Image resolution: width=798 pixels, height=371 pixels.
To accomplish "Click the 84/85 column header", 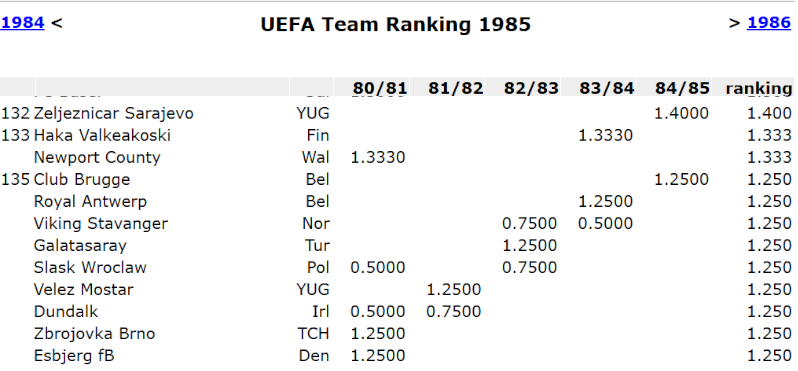I will 682,88.
